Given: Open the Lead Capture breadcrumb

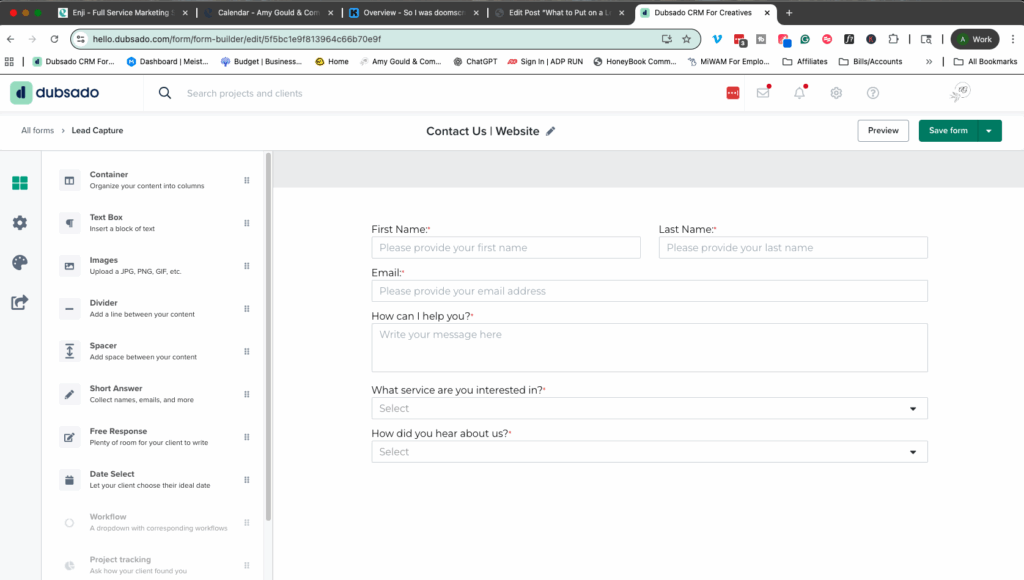Looking at the screenshot, I should pos(97,131).
